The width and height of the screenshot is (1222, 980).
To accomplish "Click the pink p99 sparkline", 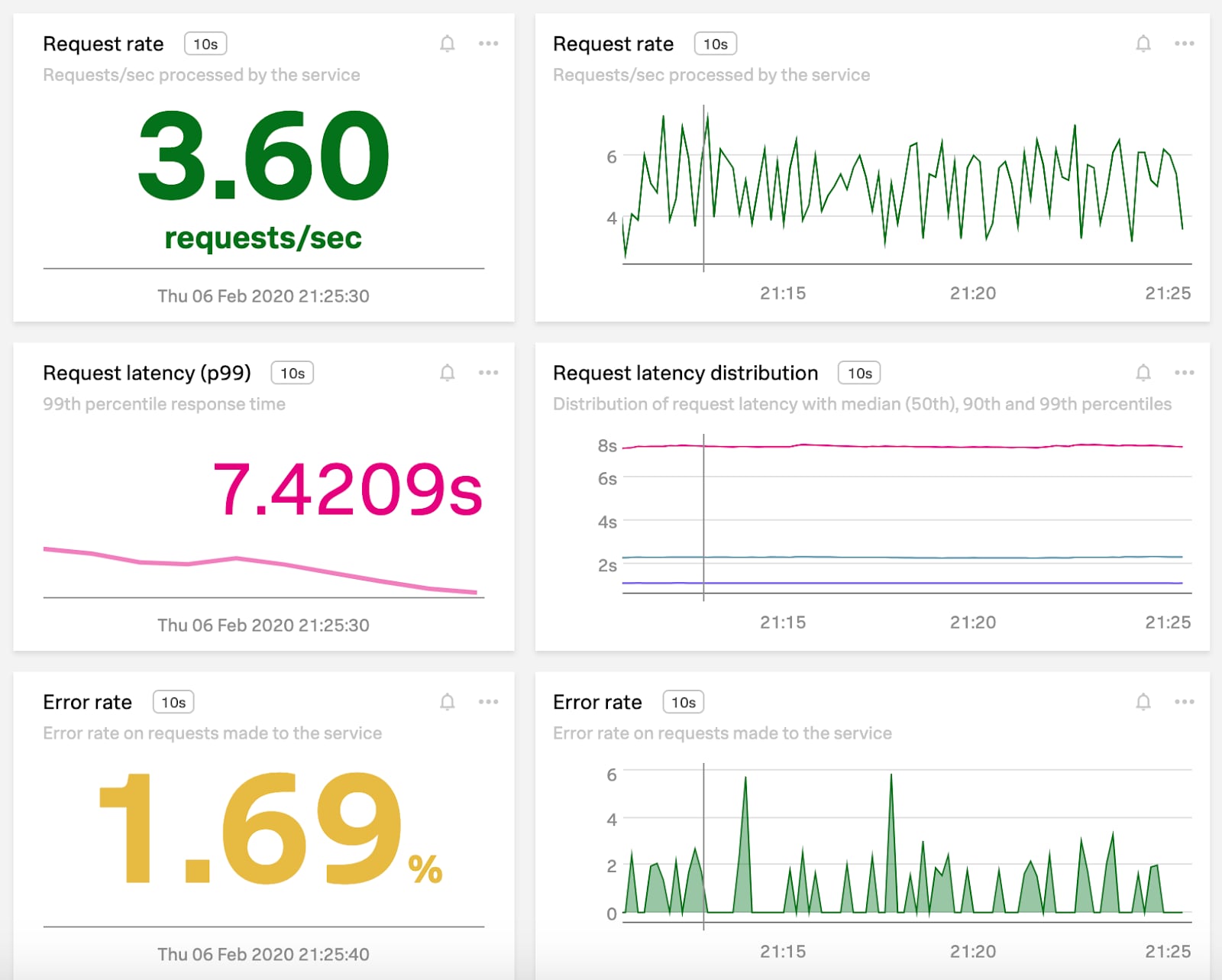I will click(x=260, y=568).
